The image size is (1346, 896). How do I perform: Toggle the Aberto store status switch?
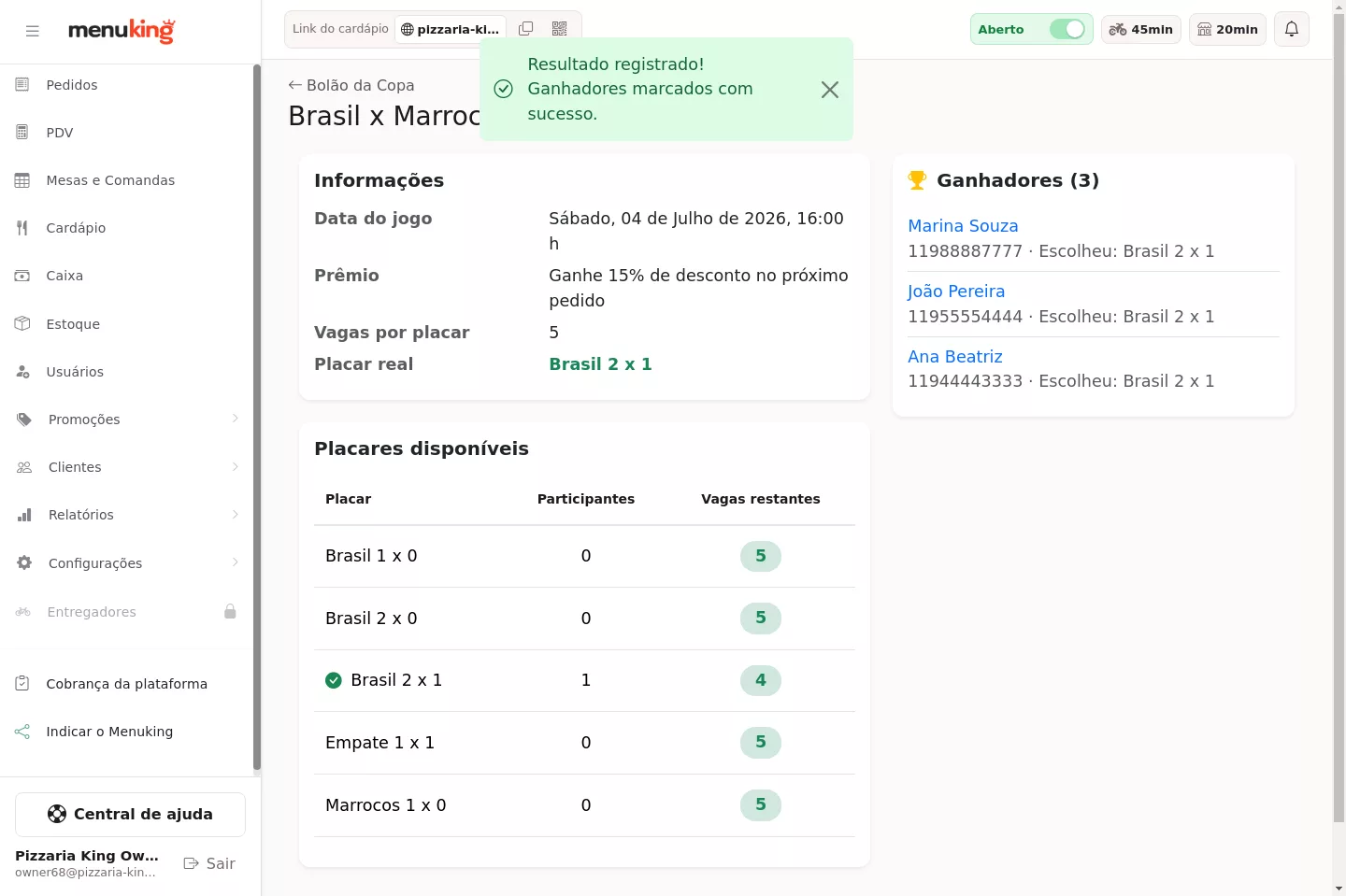coord(1067,29)
